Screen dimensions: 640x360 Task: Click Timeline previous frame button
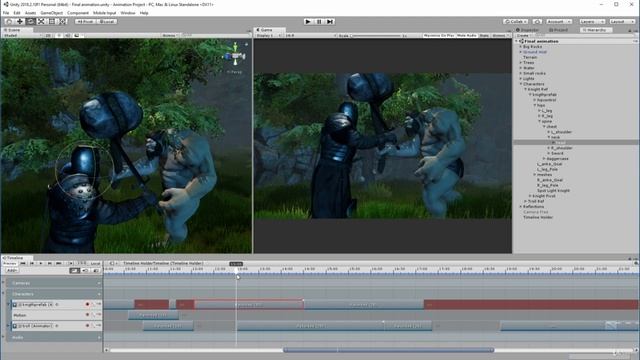click(32, 263)
